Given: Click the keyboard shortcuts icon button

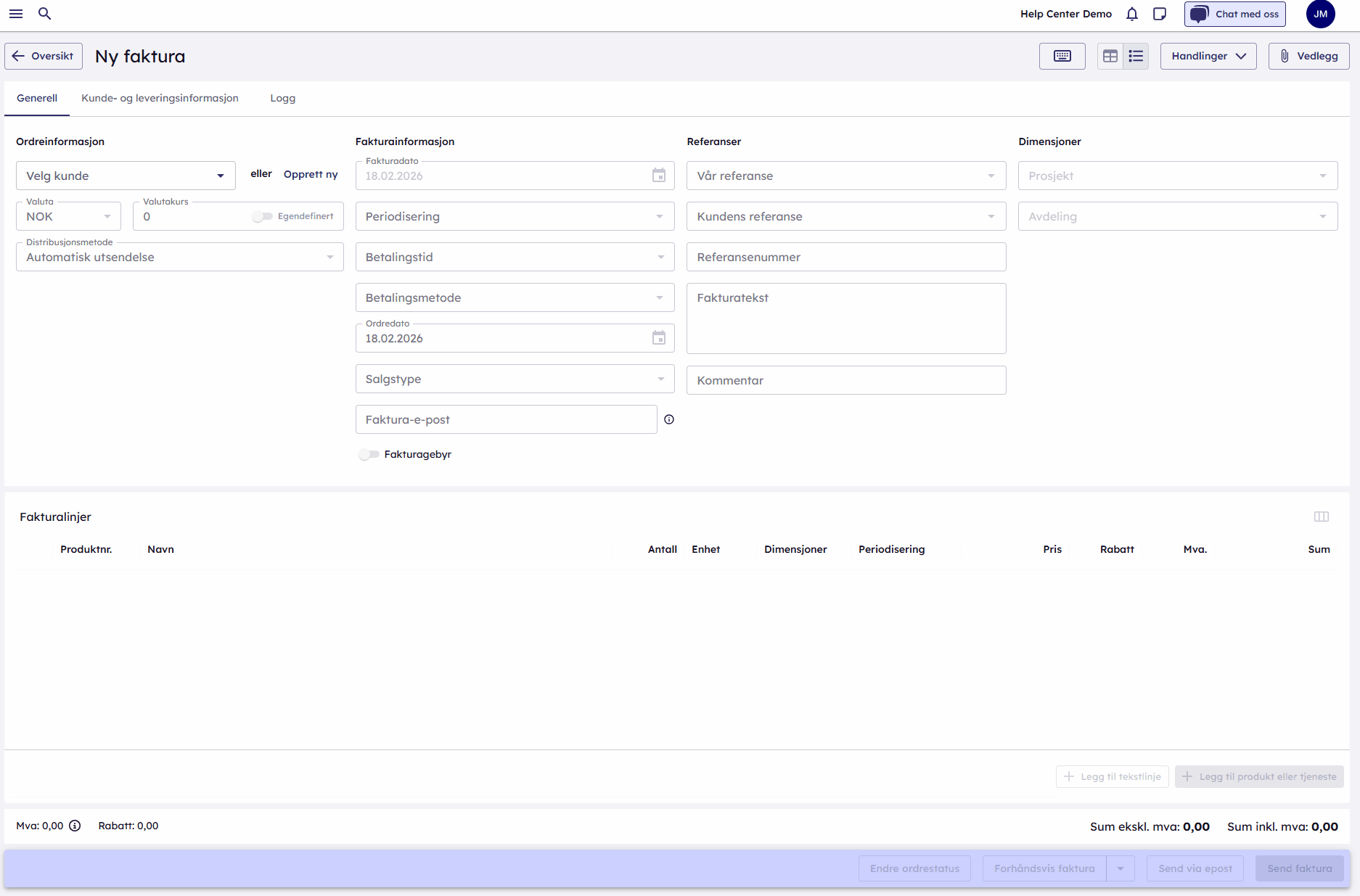Looking at the screenshot, I should (x=1062, y=56).
